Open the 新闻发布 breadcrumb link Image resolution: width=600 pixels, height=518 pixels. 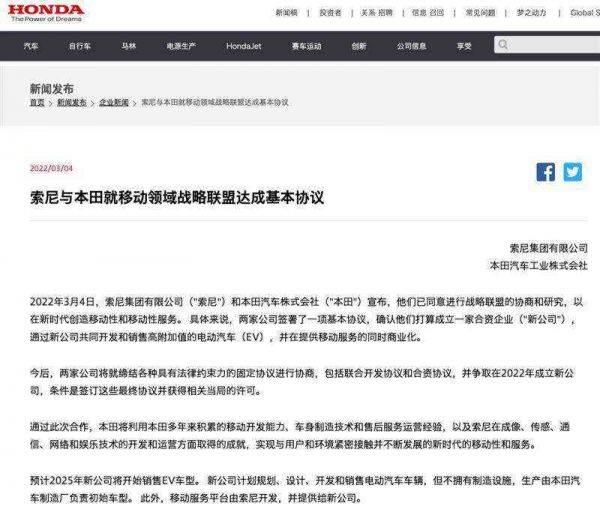[x=72, y=103]
